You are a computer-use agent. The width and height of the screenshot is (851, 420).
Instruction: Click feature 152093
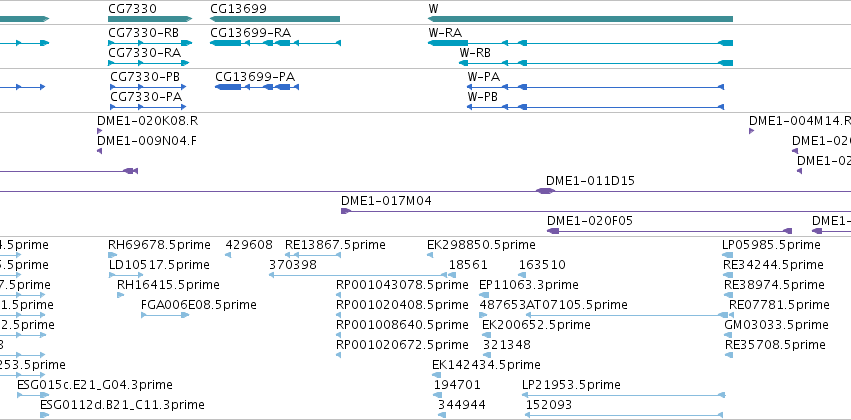click(x=624, y=415)
